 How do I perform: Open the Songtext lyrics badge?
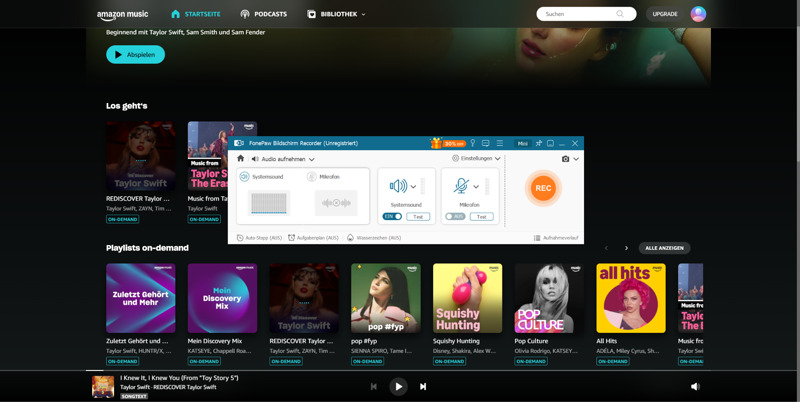(x=134, y=396)
